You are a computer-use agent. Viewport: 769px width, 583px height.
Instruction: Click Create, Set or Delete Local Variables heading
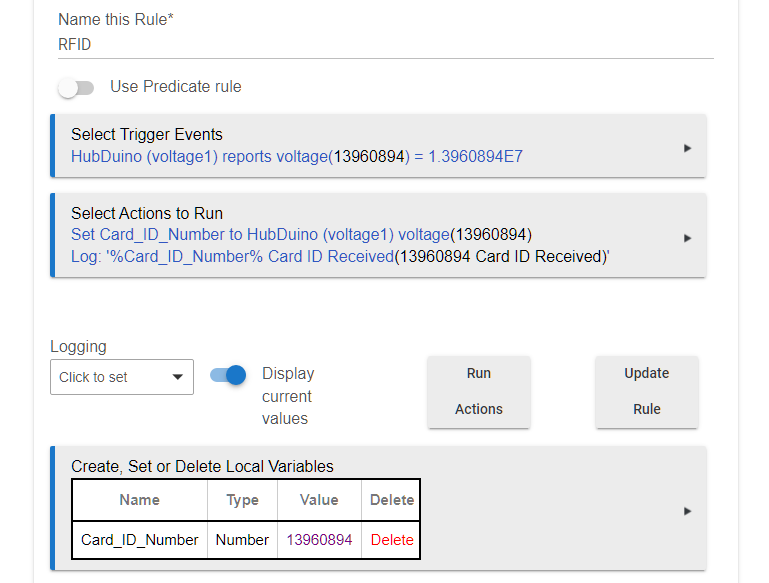click(202, 466)
